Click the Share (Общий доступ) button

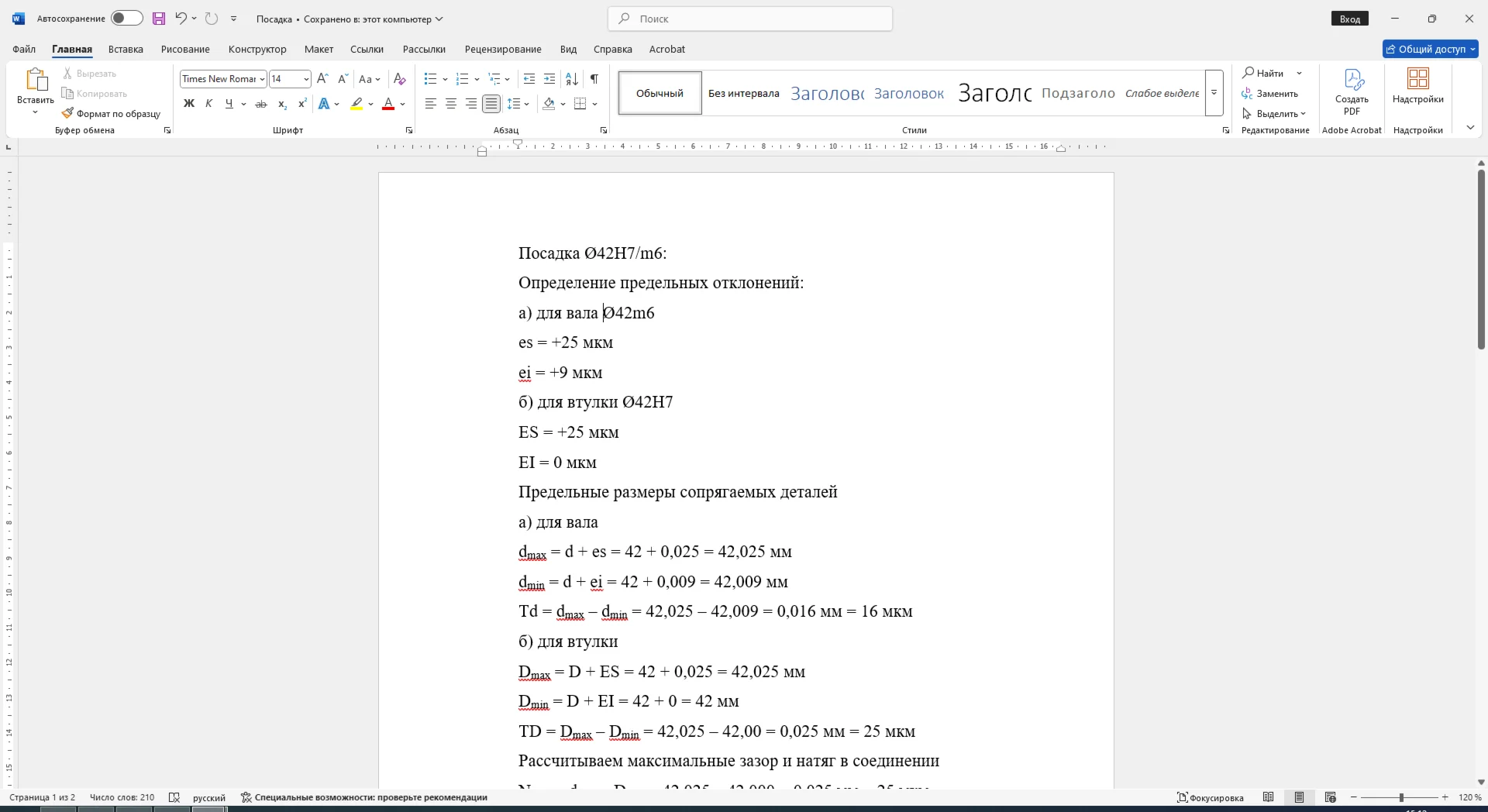[x=1430, y=49]
